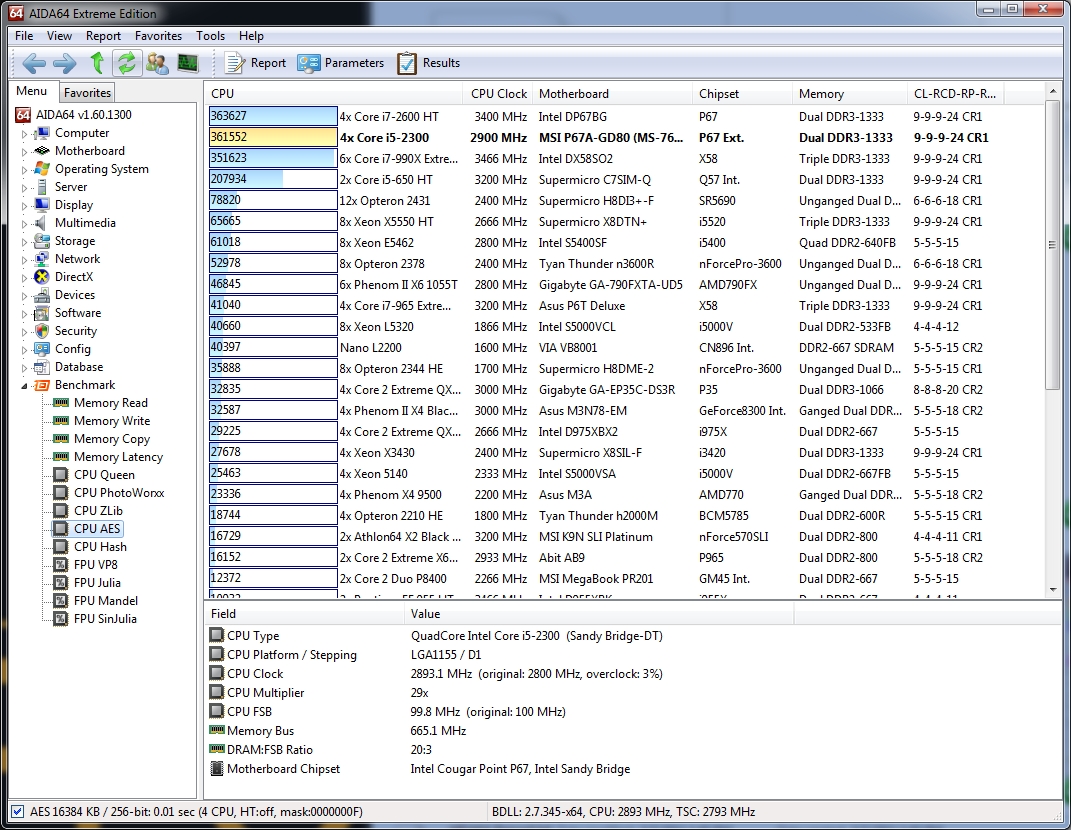The width and height of the screenshot is (1071, 830).
Task: Expand the Motherboard tree node
Action: pos(26,151)
